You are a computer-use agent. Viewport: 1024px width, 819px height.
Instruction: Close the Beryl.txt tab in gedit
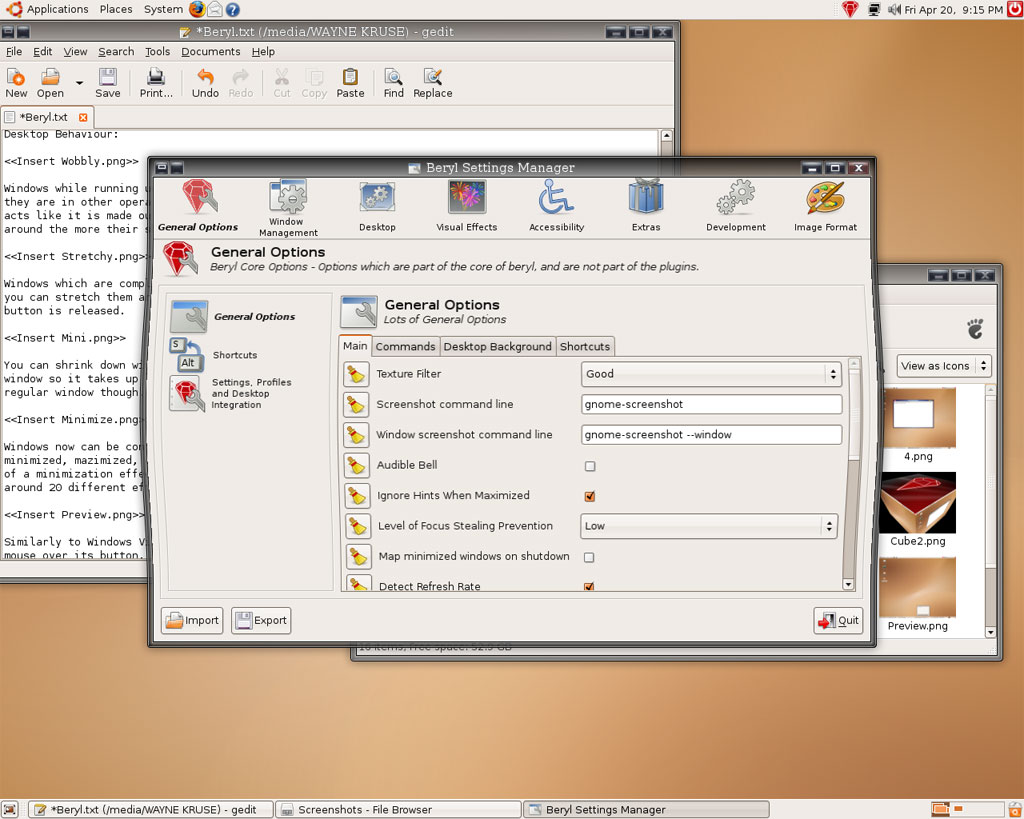[83, 118]
